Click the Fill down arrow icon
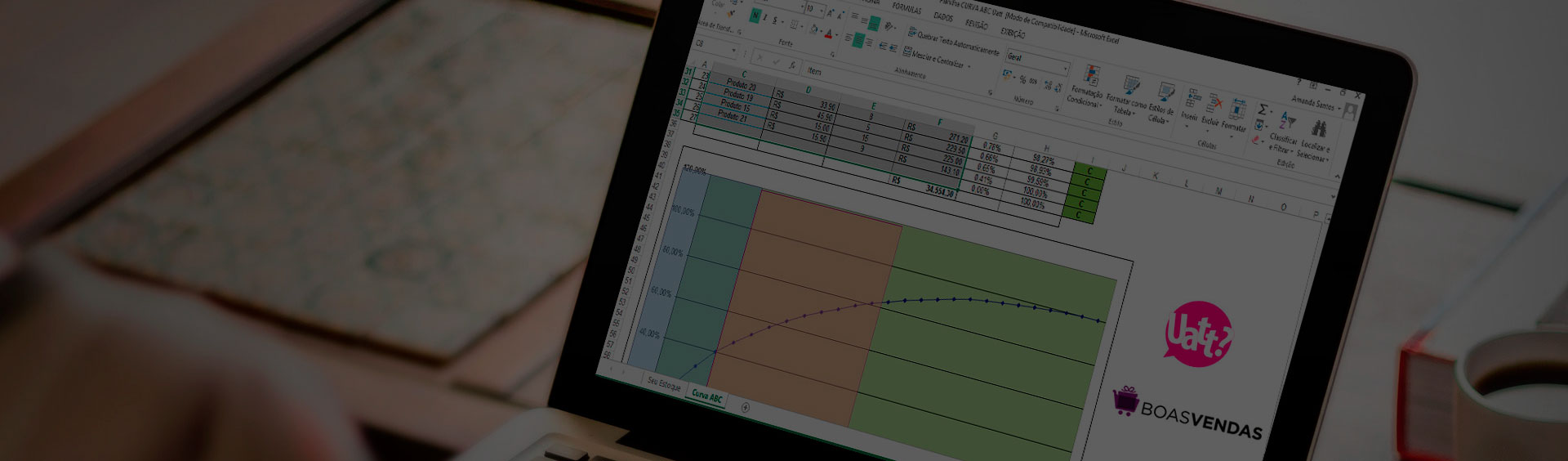This screenshot has width=1568, height=461. (x=1258, y=125)
